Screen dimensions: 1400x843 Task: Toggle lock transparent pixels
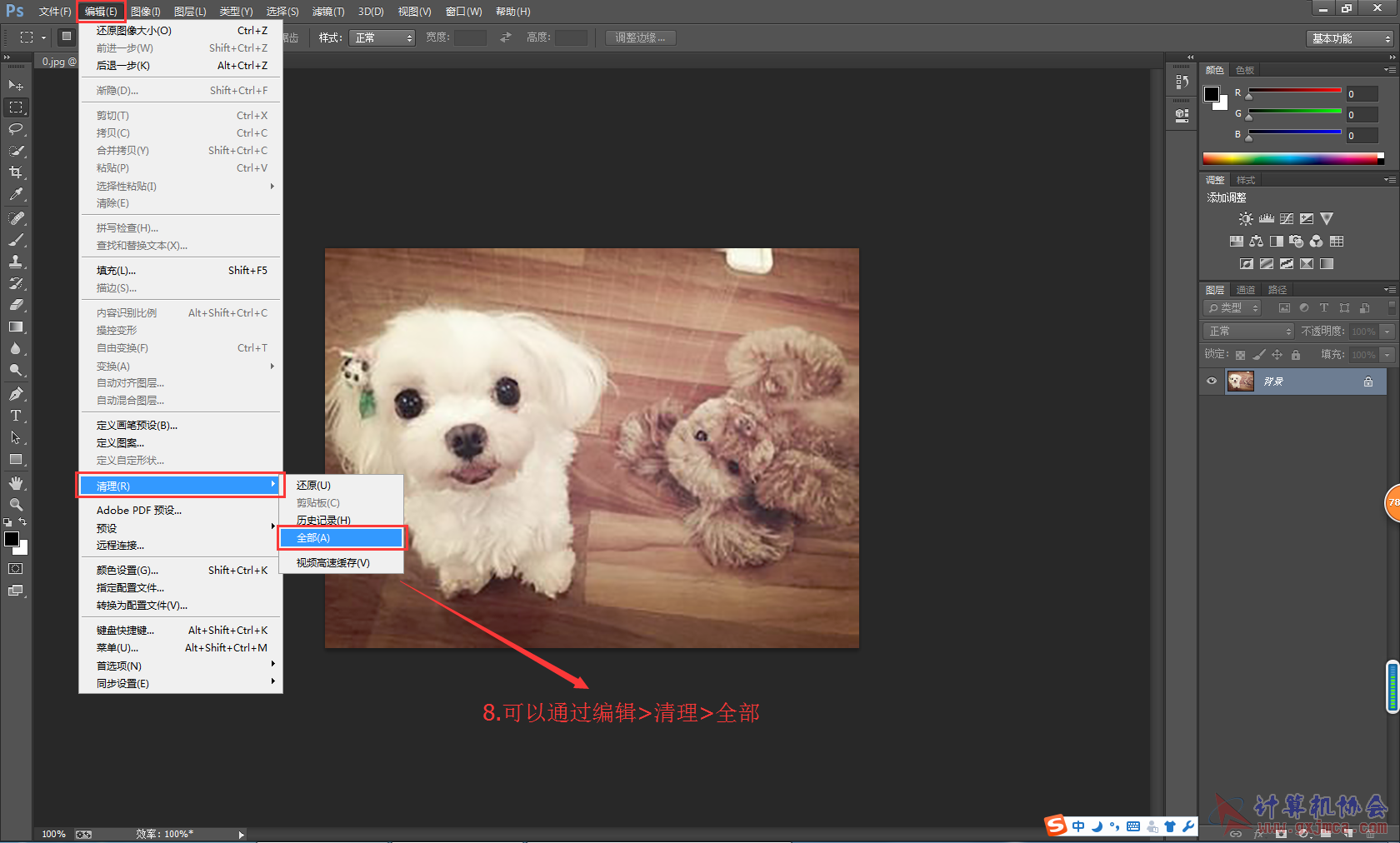pos(1240,355)
